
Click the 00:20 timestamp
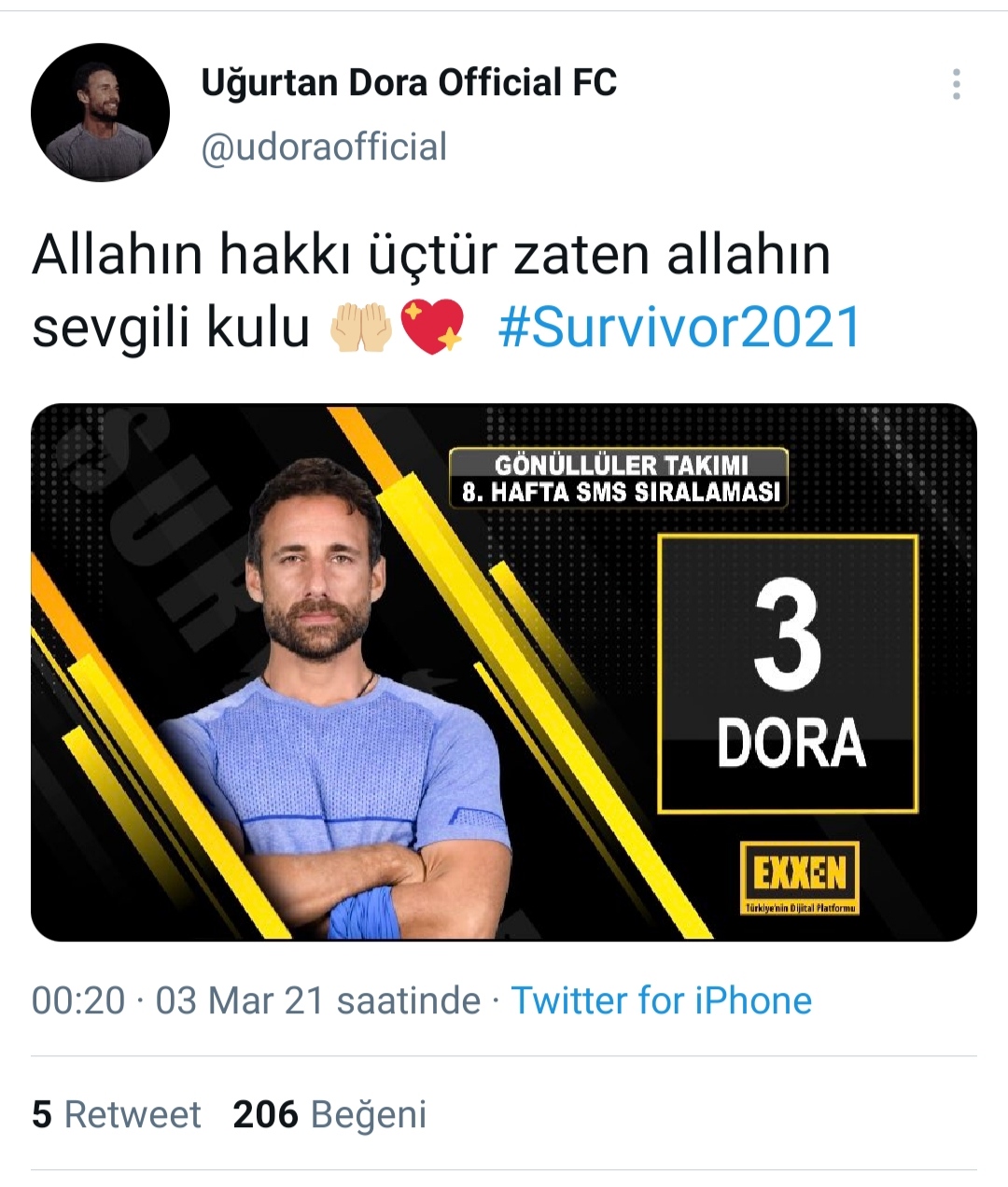pyautogui.click(x=78, y=1000)
